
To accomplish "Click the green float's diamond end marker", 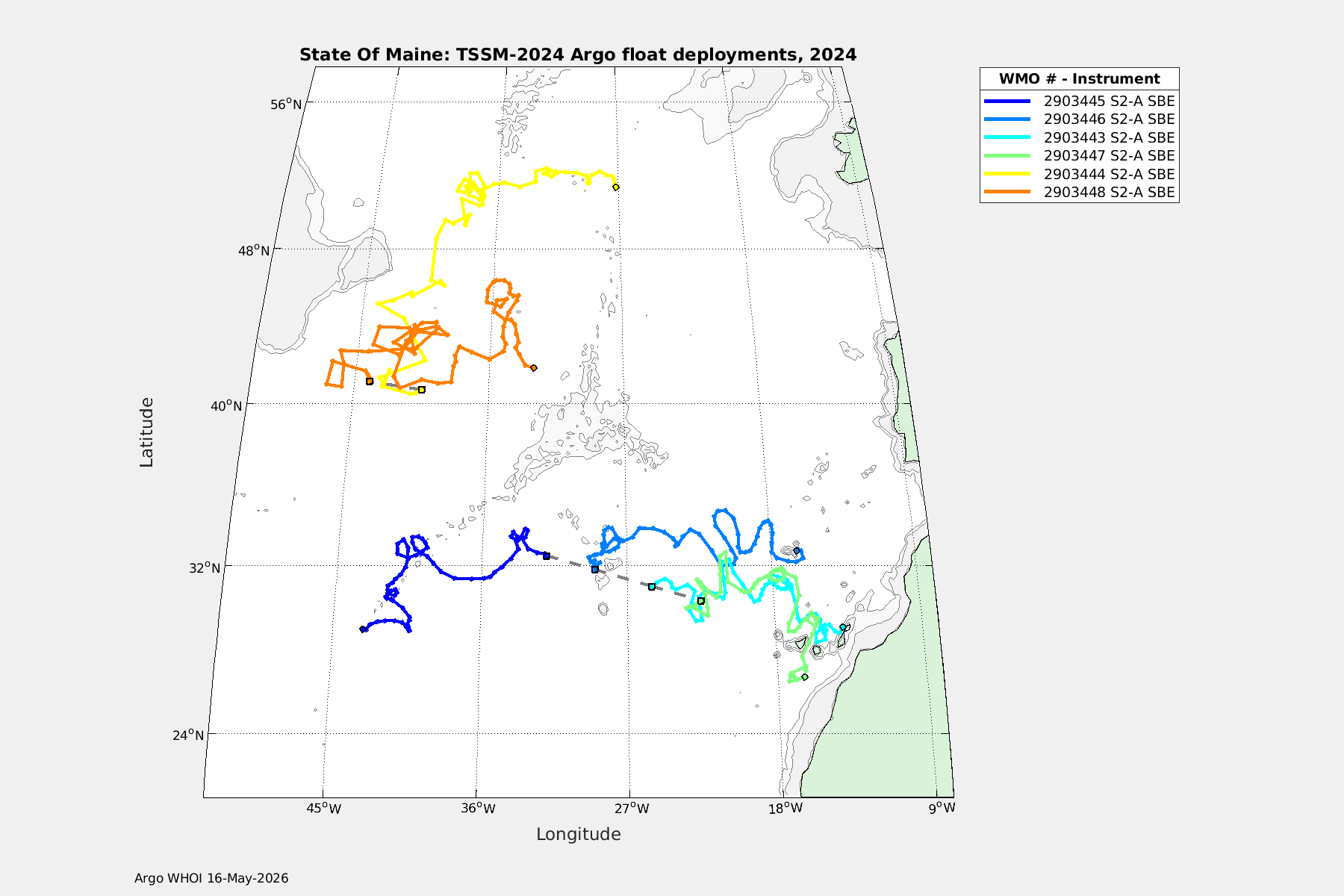I will 805,677.
